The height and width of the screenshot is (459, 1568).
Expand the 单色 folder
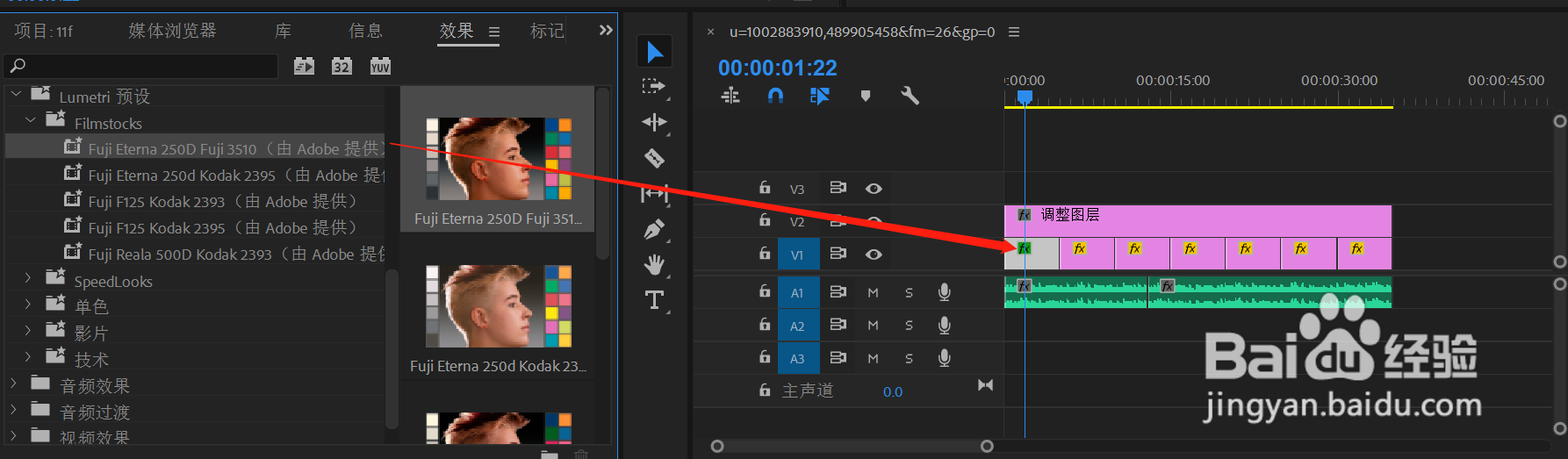pyautogui.click(x=28, y=305)
